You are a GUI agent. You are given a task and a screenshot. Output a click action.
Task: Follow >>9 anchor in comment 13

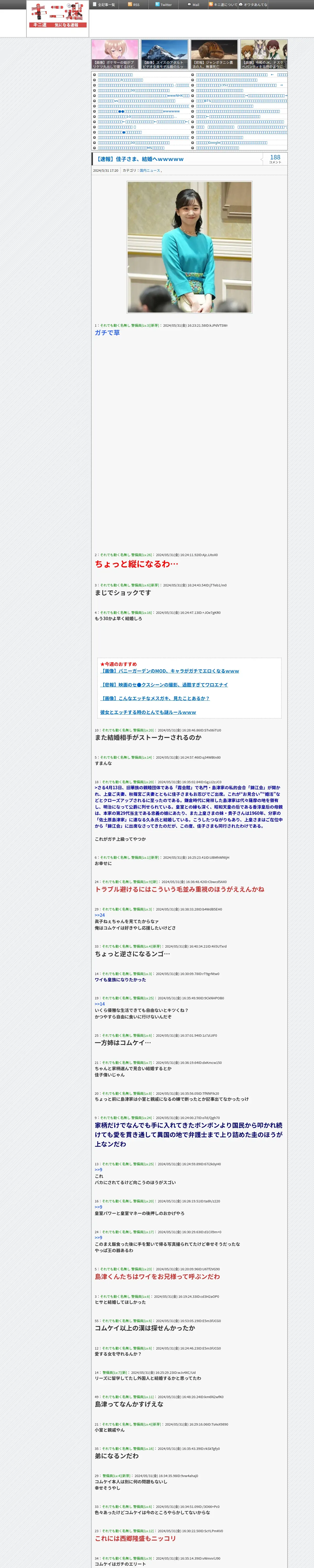pos(98,1170)
